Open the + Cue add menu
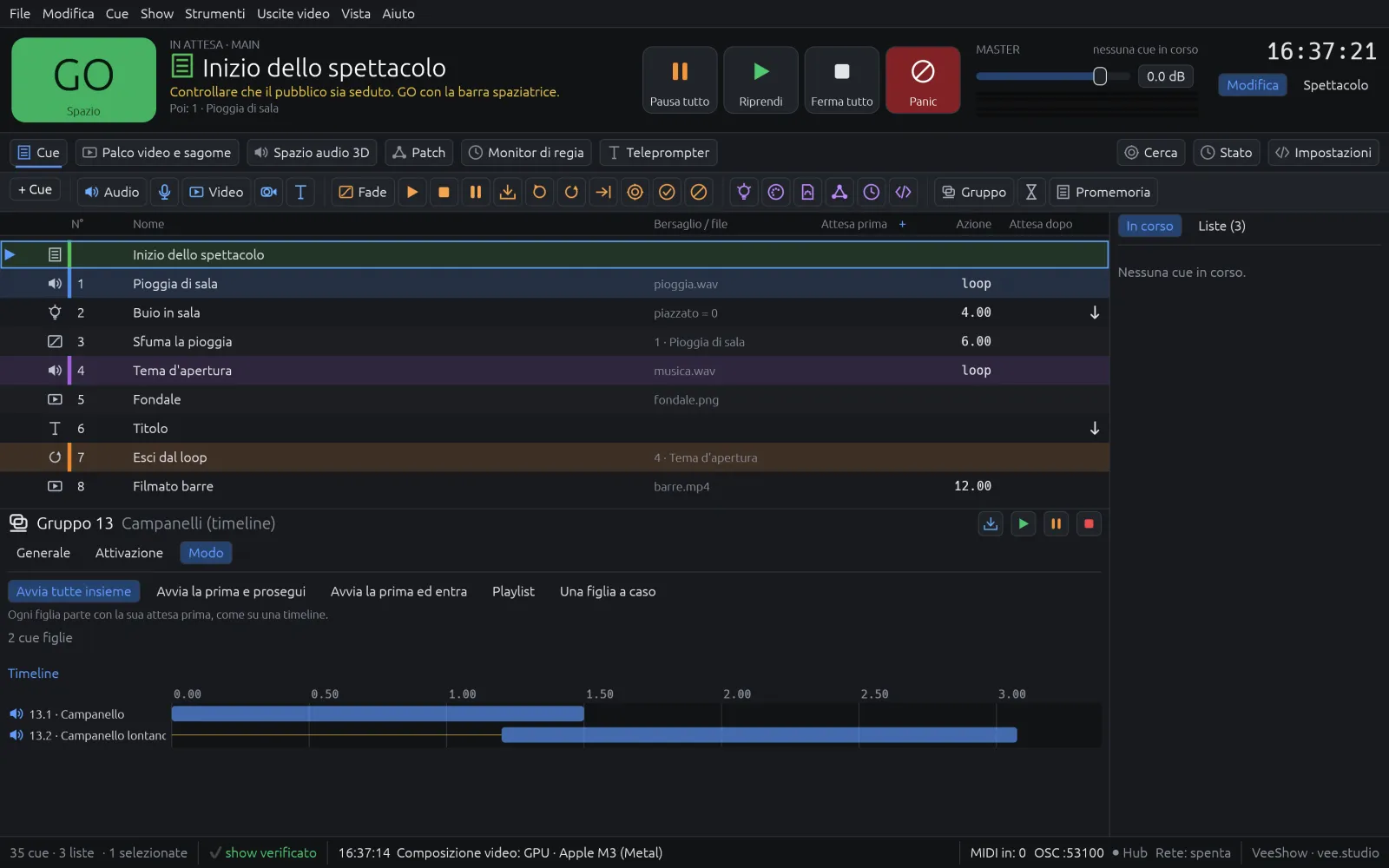 click(35, 189)
